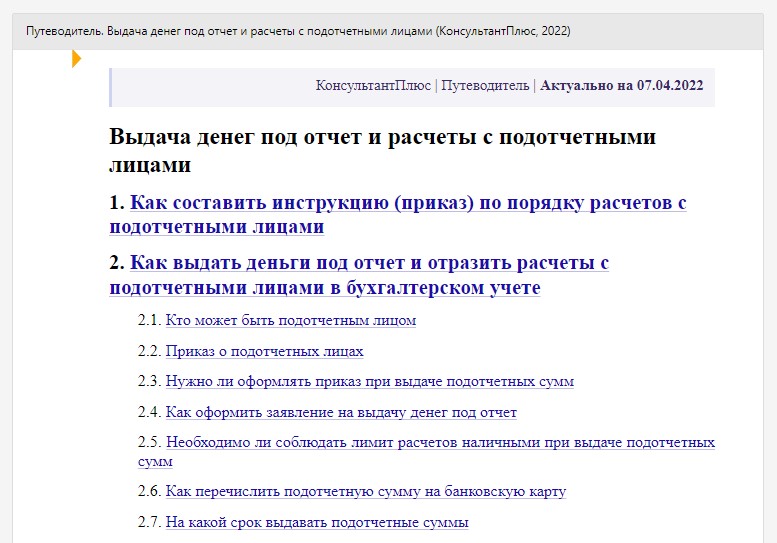Image resolution: width=777 pixels, height=543 pixels.
Task: Click the "2.1." subsection number
Action: (x=149, y=321)
